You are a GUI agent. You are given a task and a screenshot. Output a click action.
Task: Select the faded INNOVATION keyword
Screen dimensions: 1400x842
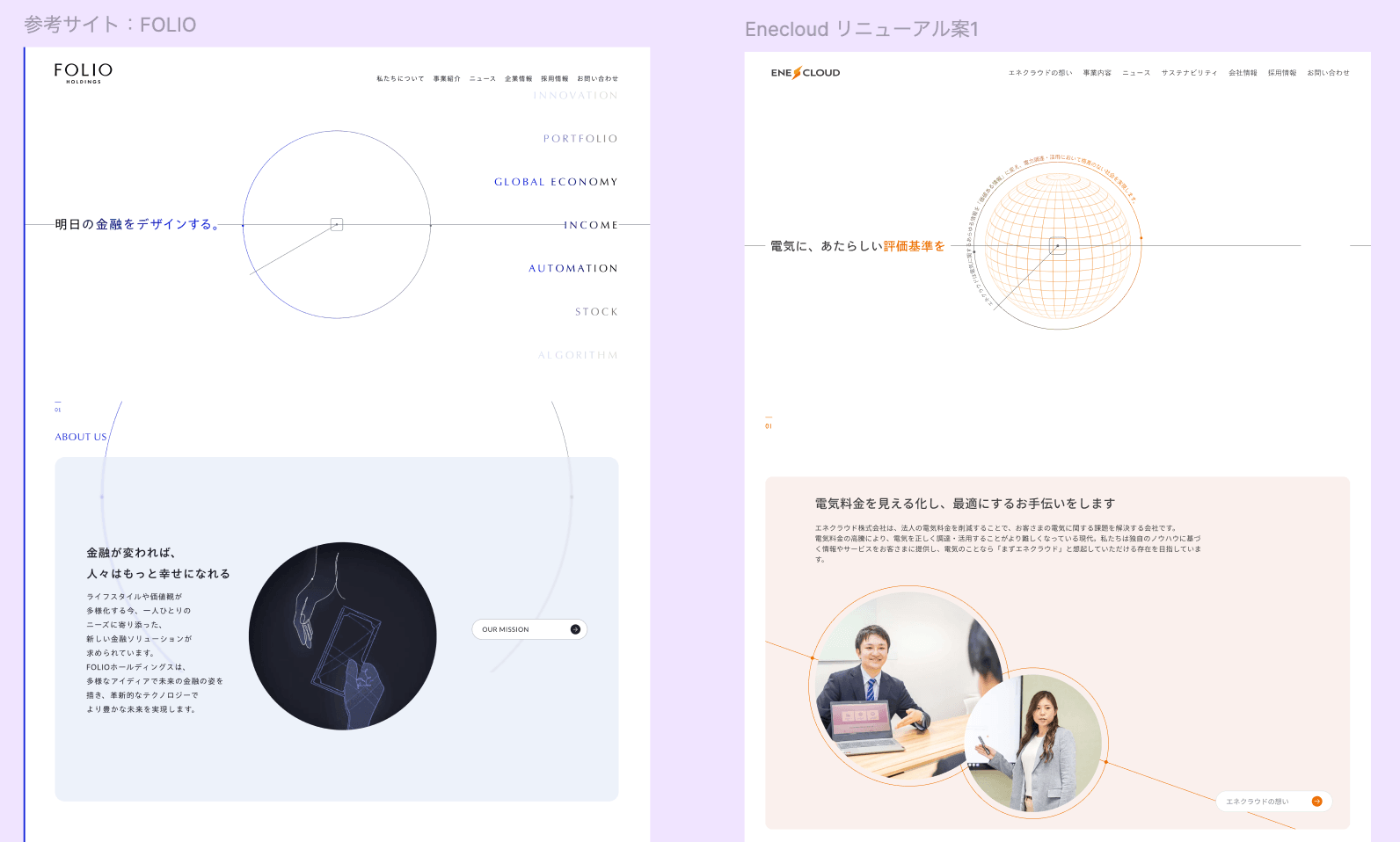click(x=576, y=96)
